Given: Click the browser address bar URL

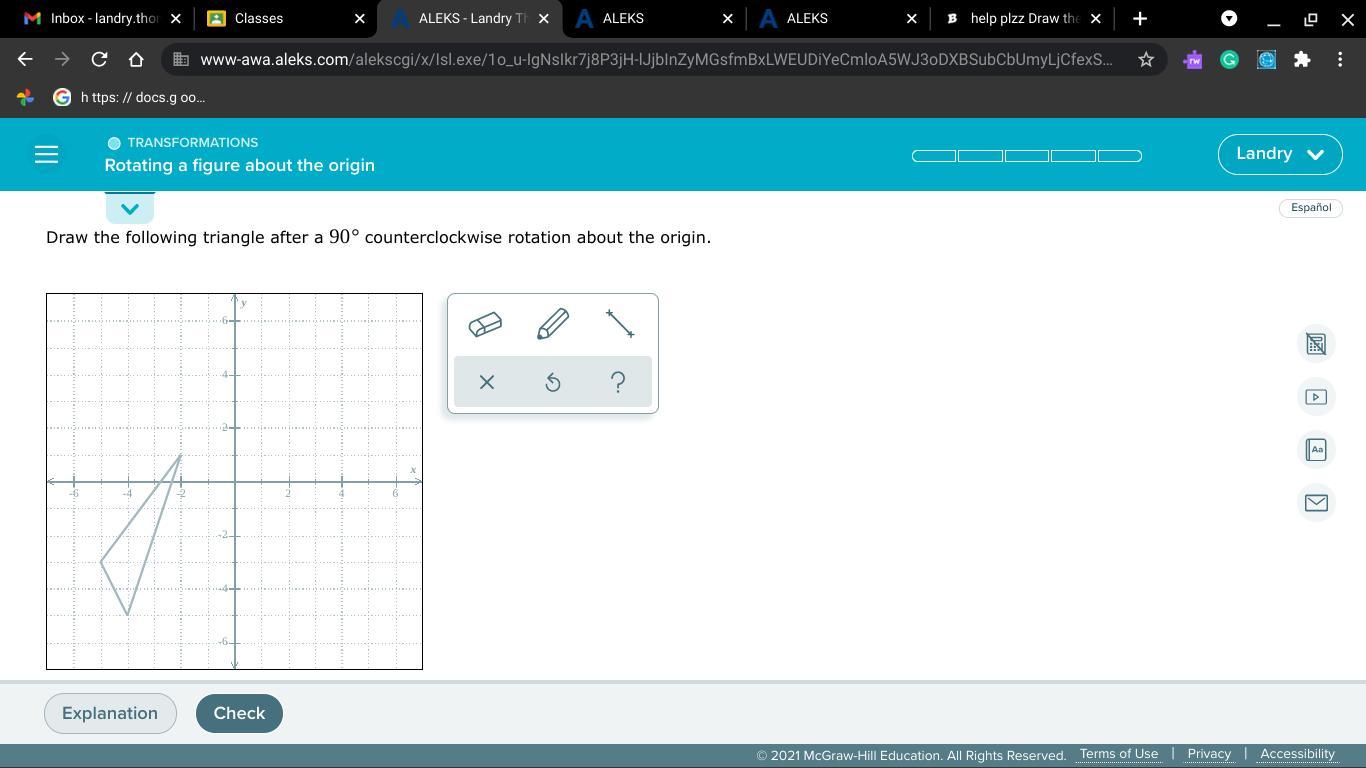Looking at the screenshot, I should (x=656, y=60).
